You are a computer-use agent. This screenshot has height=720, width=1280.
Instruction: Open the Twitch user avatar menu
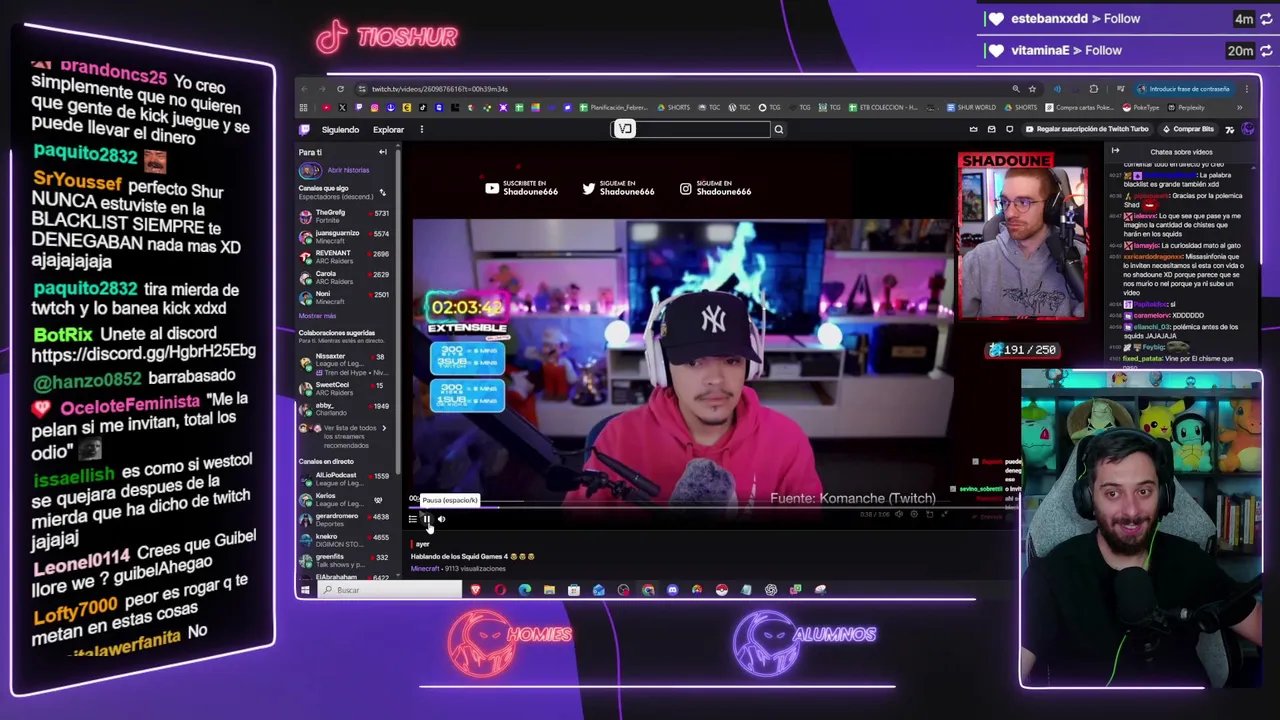point(1247,129)
